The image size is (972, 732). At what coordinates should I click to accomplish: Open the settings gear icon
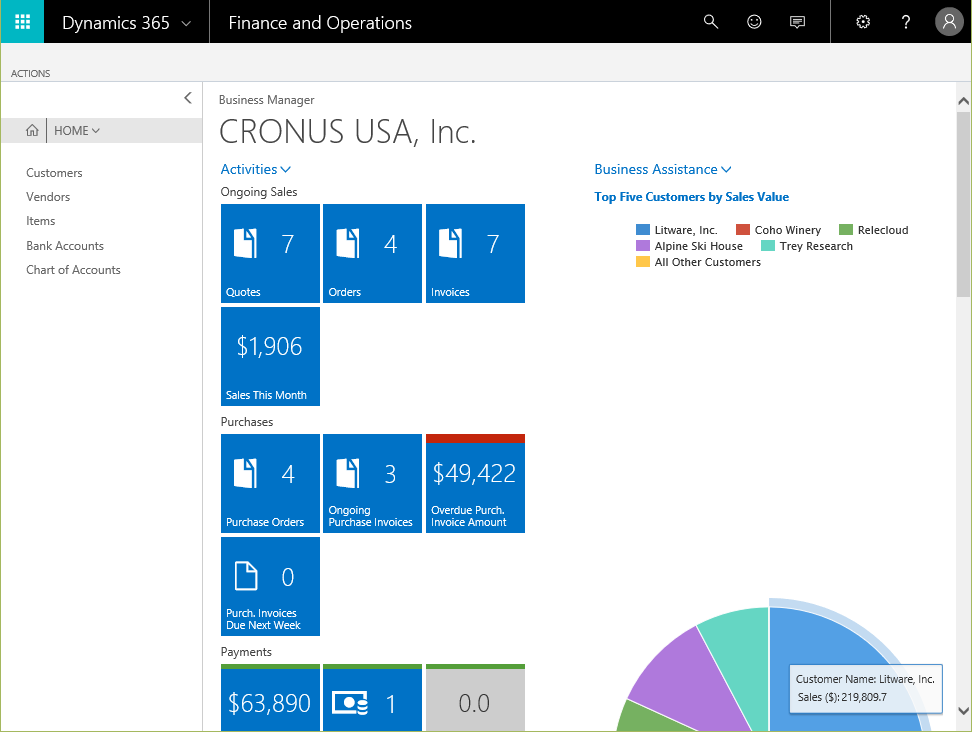pos(863,22)
